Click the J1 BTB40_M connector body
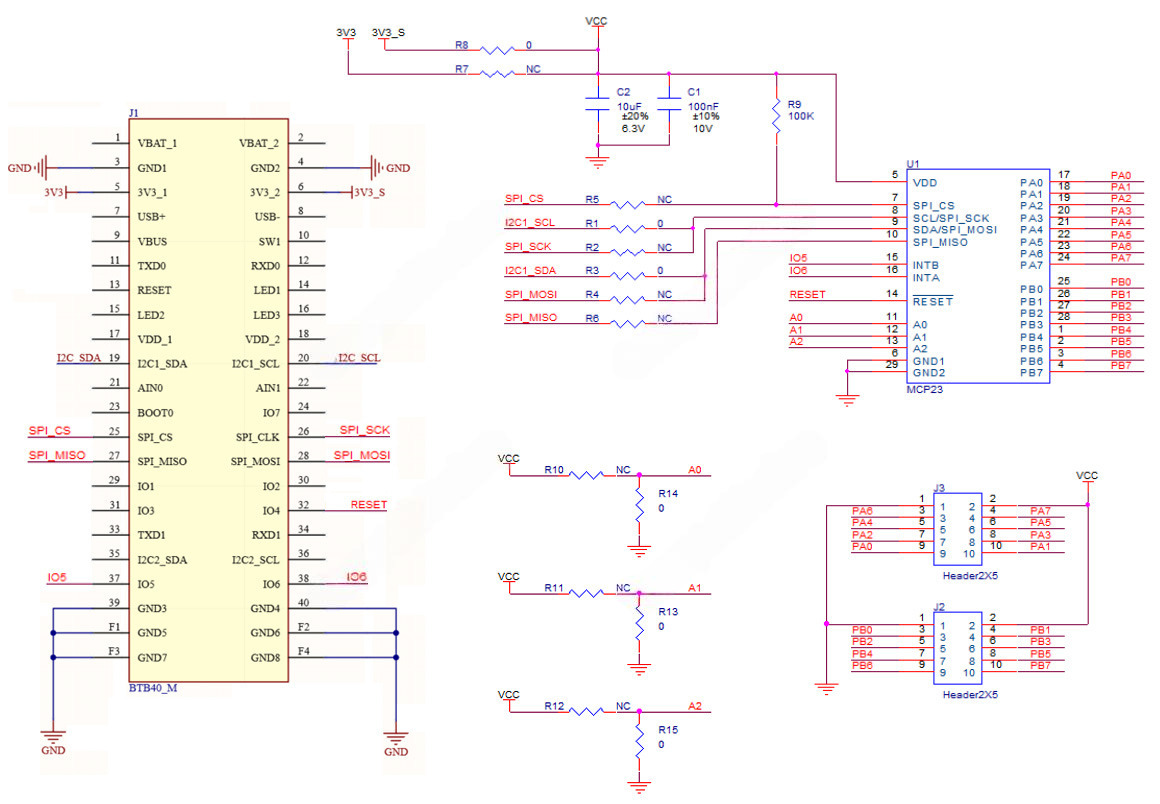 pos(205,400)
